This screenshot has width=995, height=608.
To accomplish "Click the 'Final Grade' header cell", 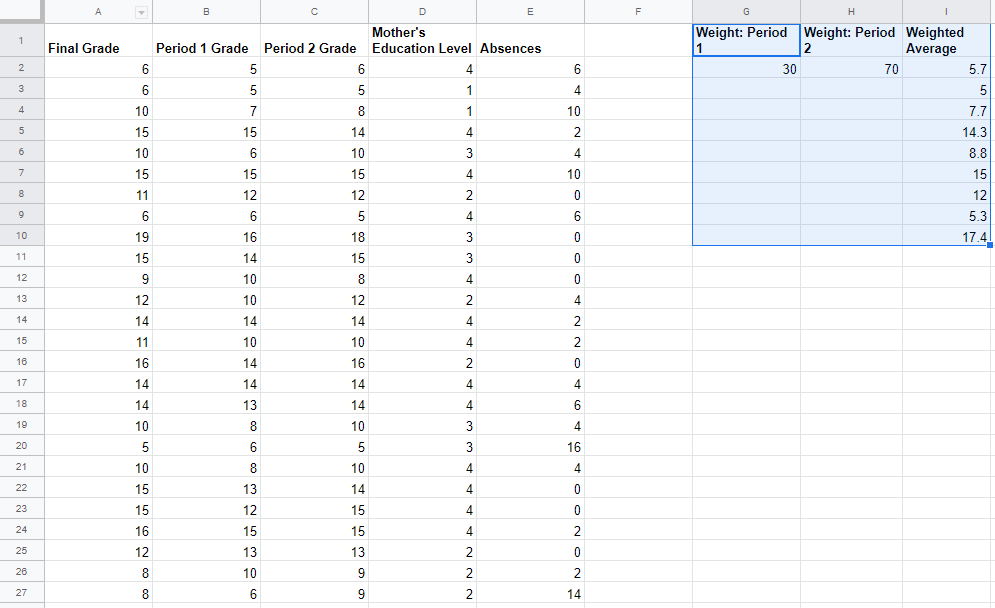I will (x=98, y=41).
